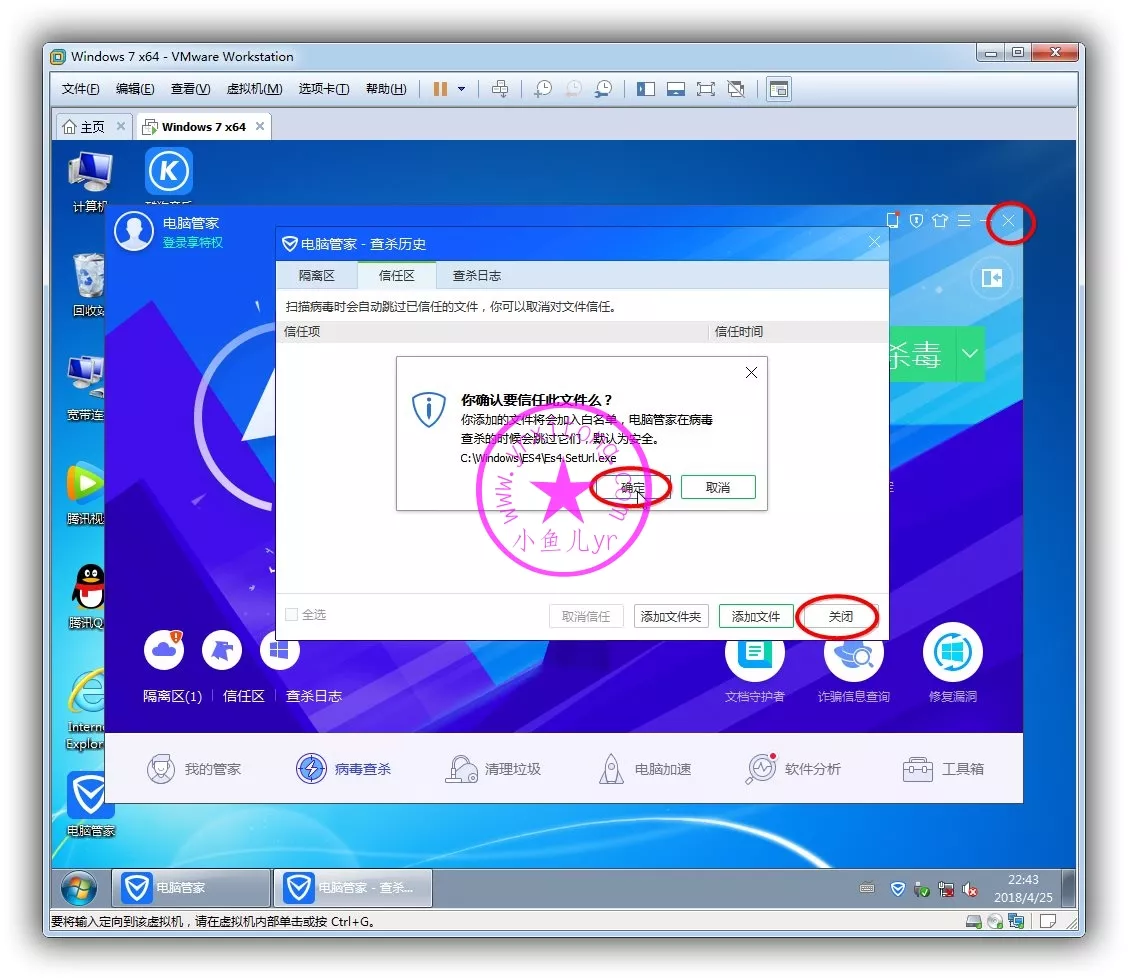Open the 诈骗信息查询 icon
Image resolution: width=1128 pixels, height=980 pixels.
point(853,653)
